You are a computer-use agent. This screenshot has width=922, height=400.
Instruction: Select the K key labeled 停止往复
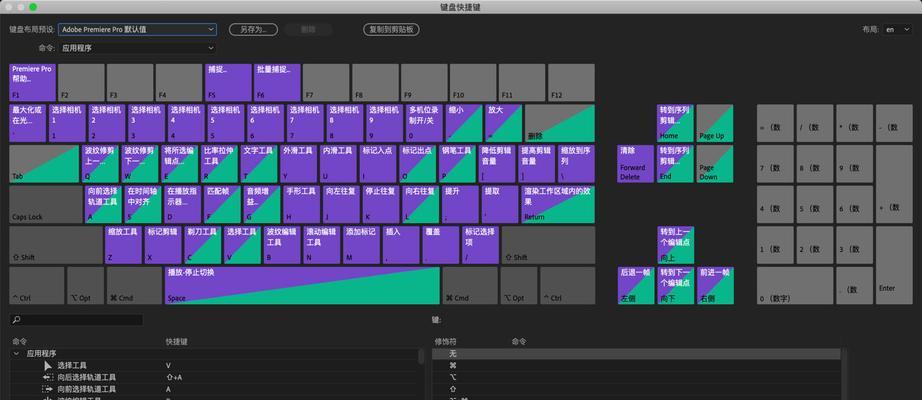(380, 205)
